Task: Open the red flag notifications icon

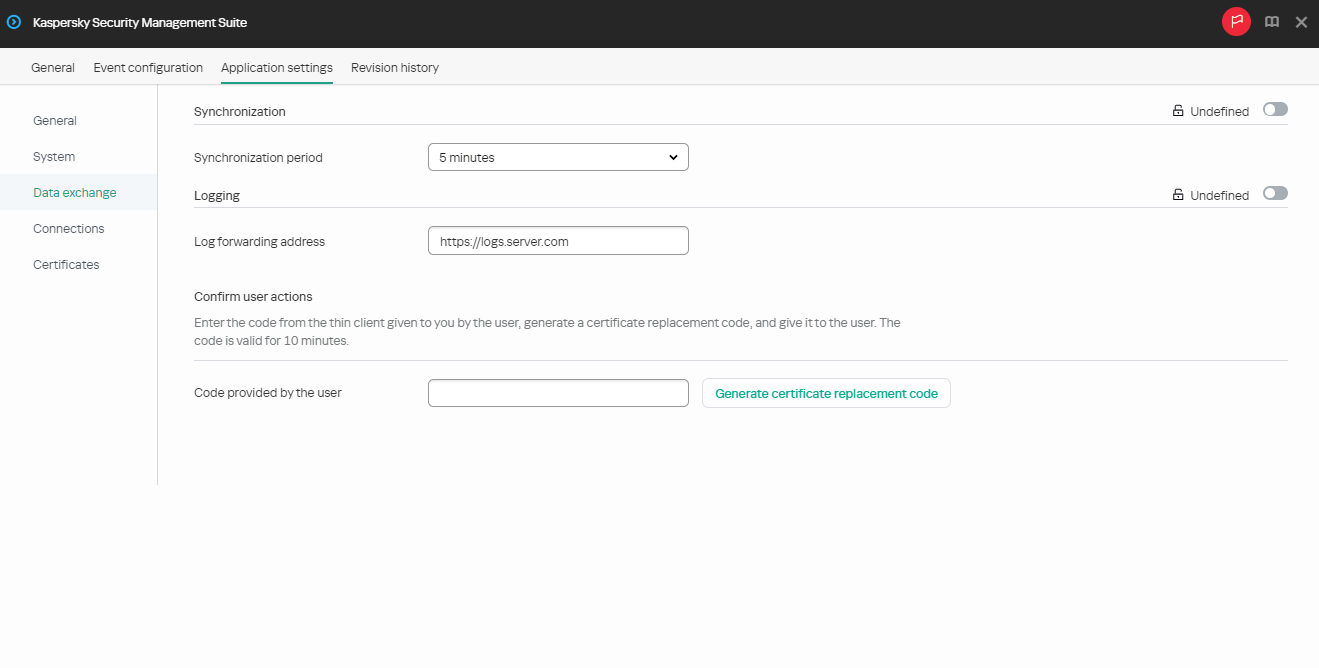Action: (x=1236, y=21)
